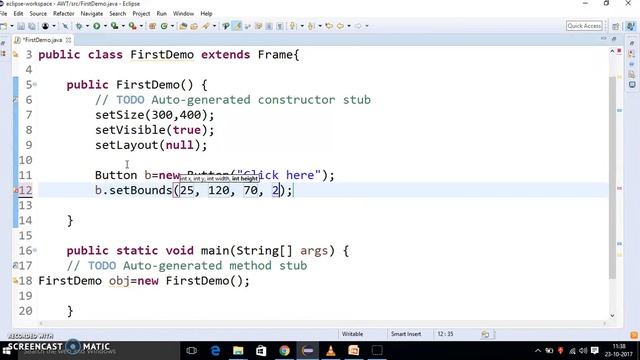Toggle Block Selection Mode icon

tap(269, 26)
